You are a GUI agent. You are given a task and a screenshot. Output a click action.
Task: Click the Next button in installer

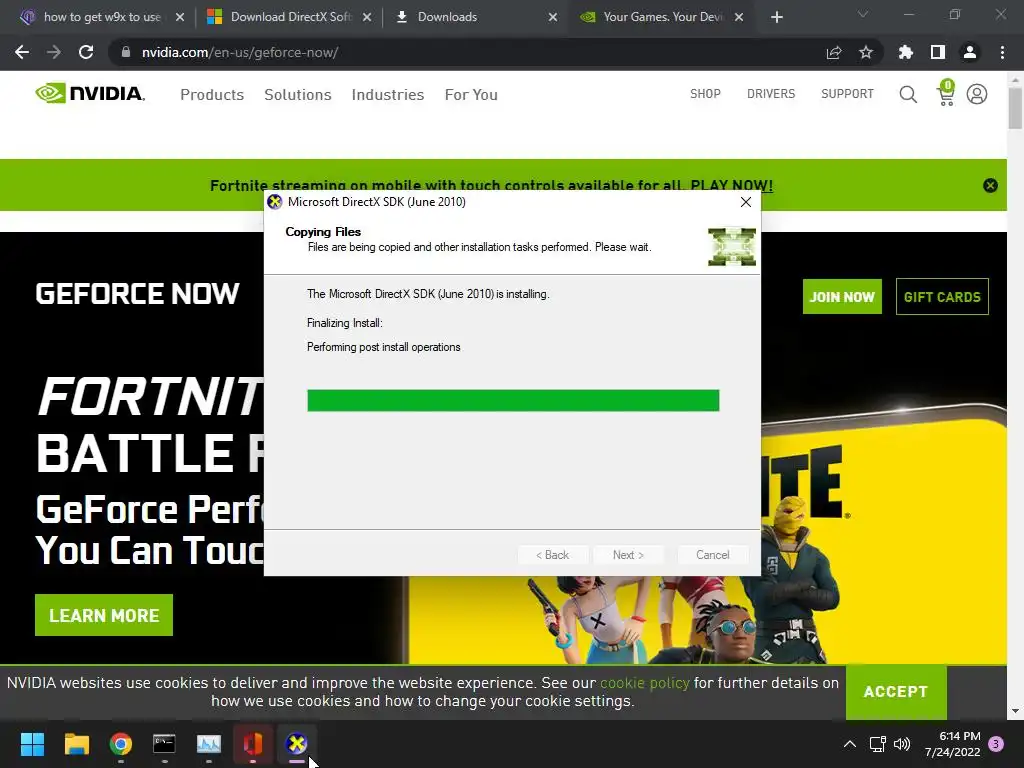pos(628,555)
